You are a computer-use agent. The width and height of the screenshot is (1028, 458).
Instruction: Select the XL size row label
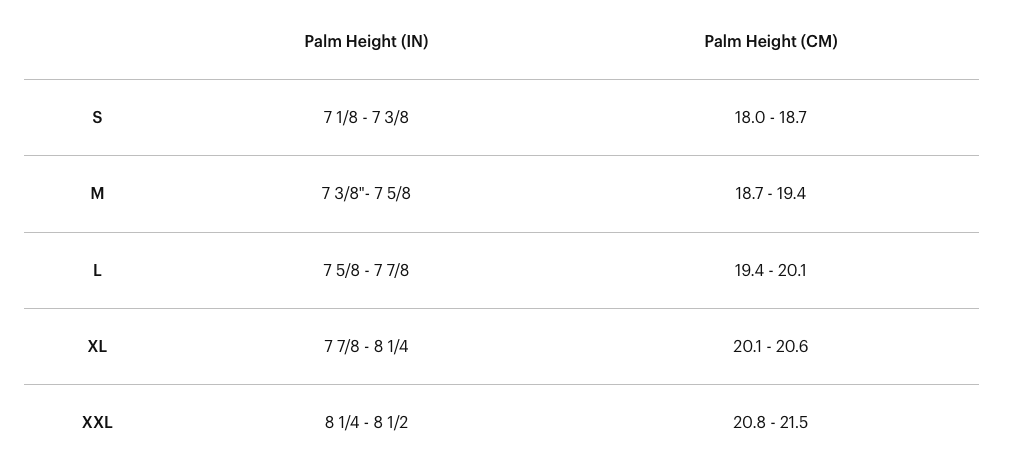point(97,346)
